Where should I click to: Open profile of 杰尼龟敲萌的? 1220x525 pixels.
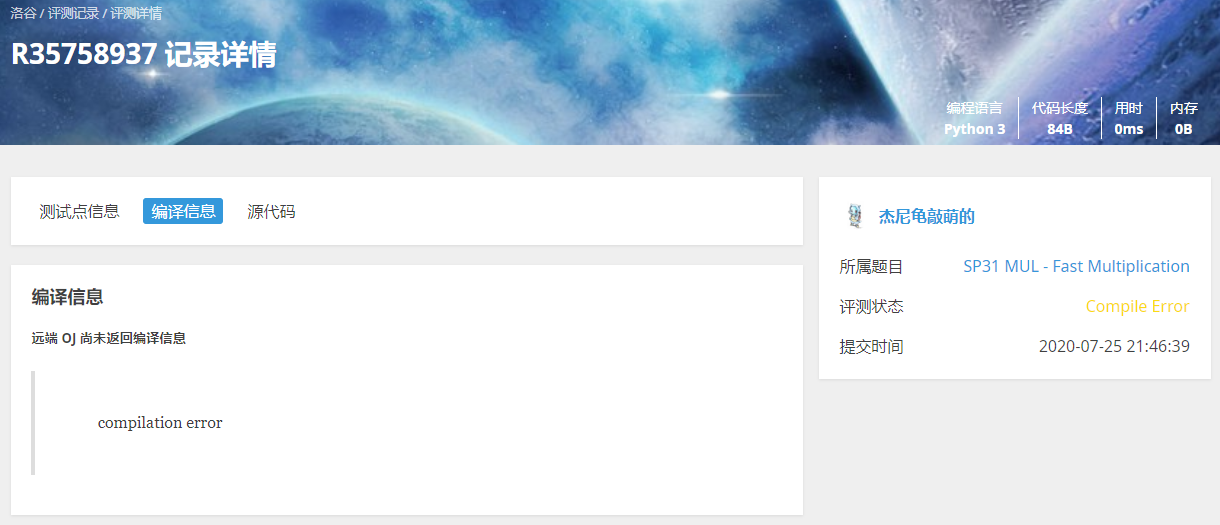pos(926,216)
